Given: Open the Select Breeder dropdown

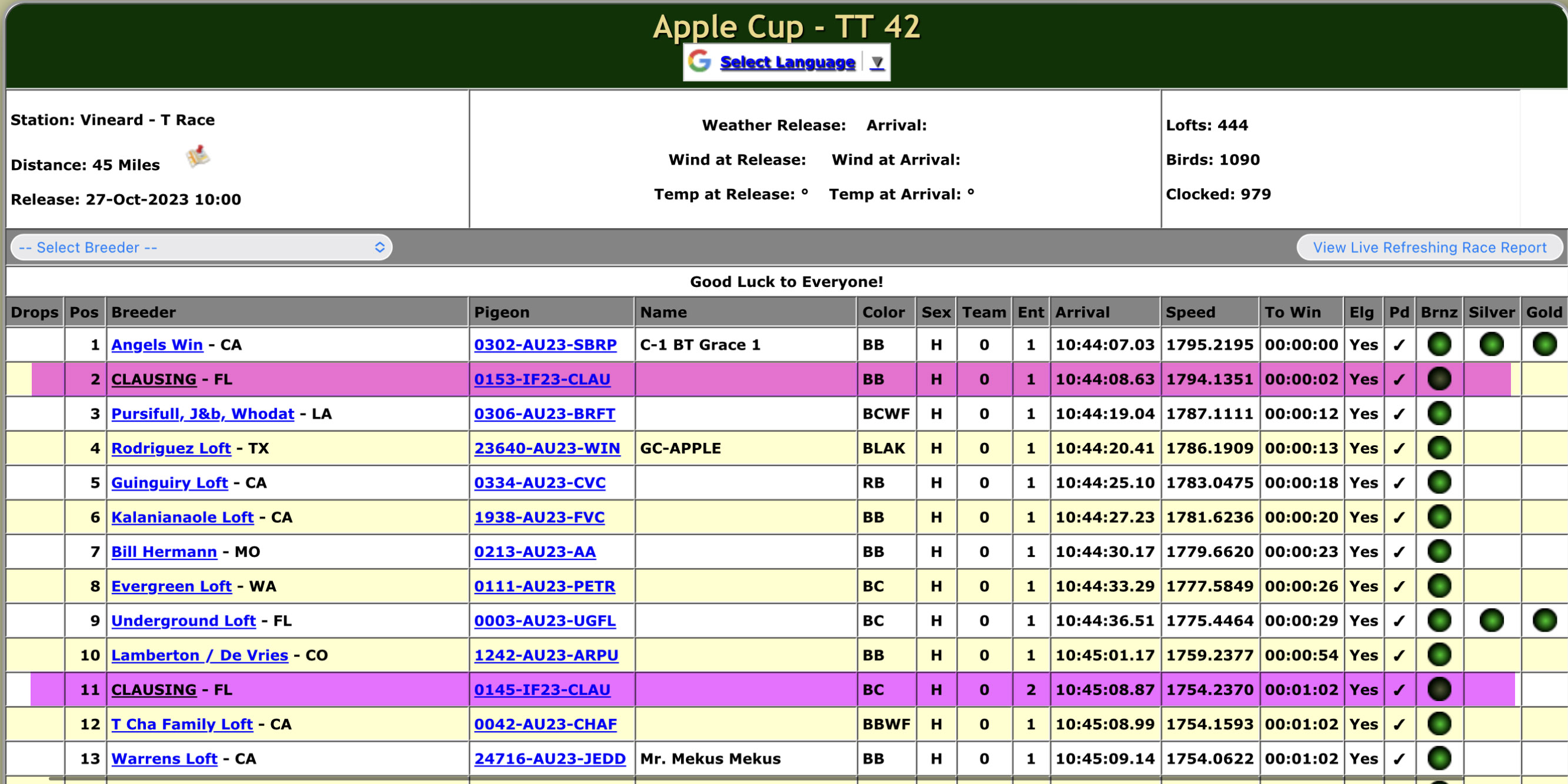Looking at the screenshot, I should 201,248.
